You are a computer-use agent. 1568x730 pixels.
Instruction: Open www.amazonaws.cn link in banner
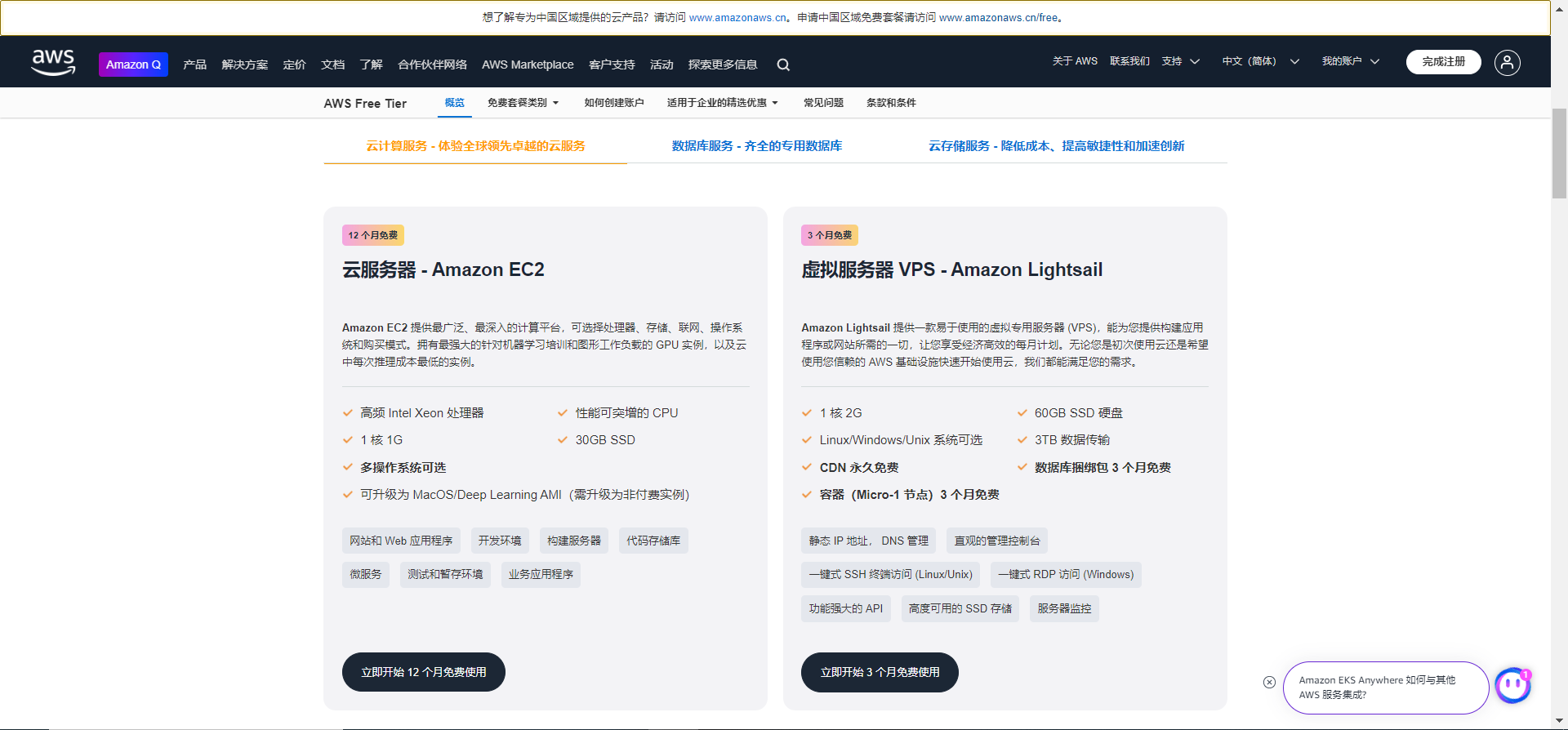tap(737, 17)
